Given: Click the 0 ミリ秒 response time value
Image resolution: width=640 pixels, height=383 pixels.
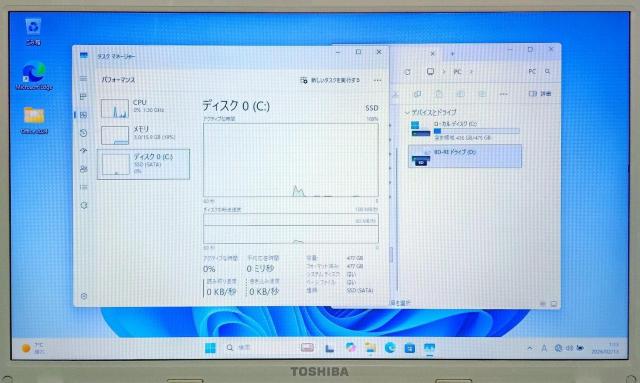Looking at the screenshot, I should (x=260, y=269).
